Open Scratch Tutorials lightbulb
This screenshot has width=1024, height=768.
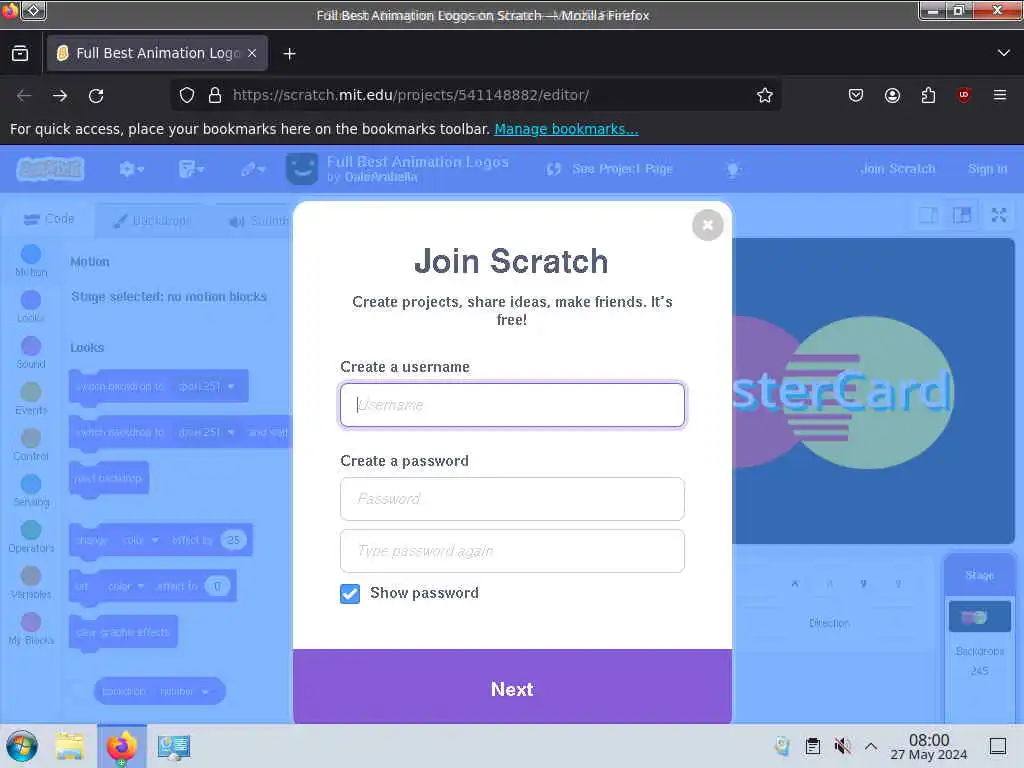click(x=733, y=170)
